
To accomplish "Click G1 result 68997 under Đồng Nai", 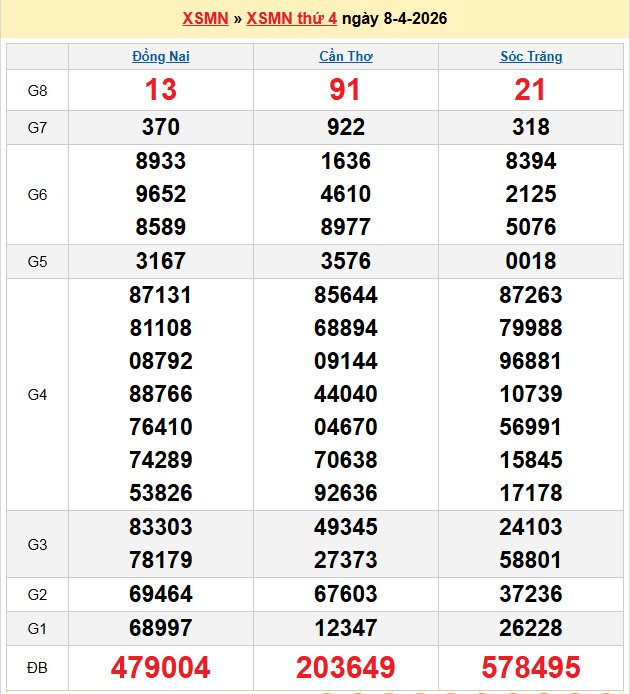I will coord(160,628).
